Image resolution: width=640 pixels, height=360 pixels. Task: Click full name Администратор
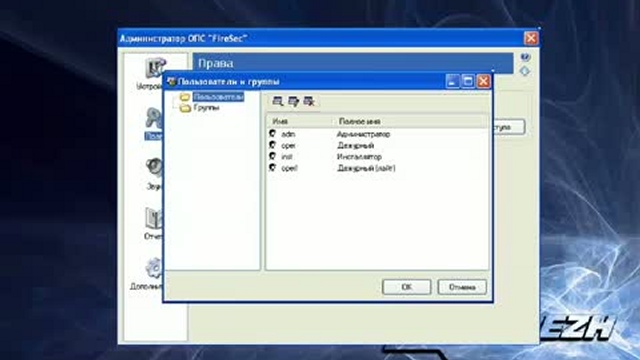[x=363, y=134]
